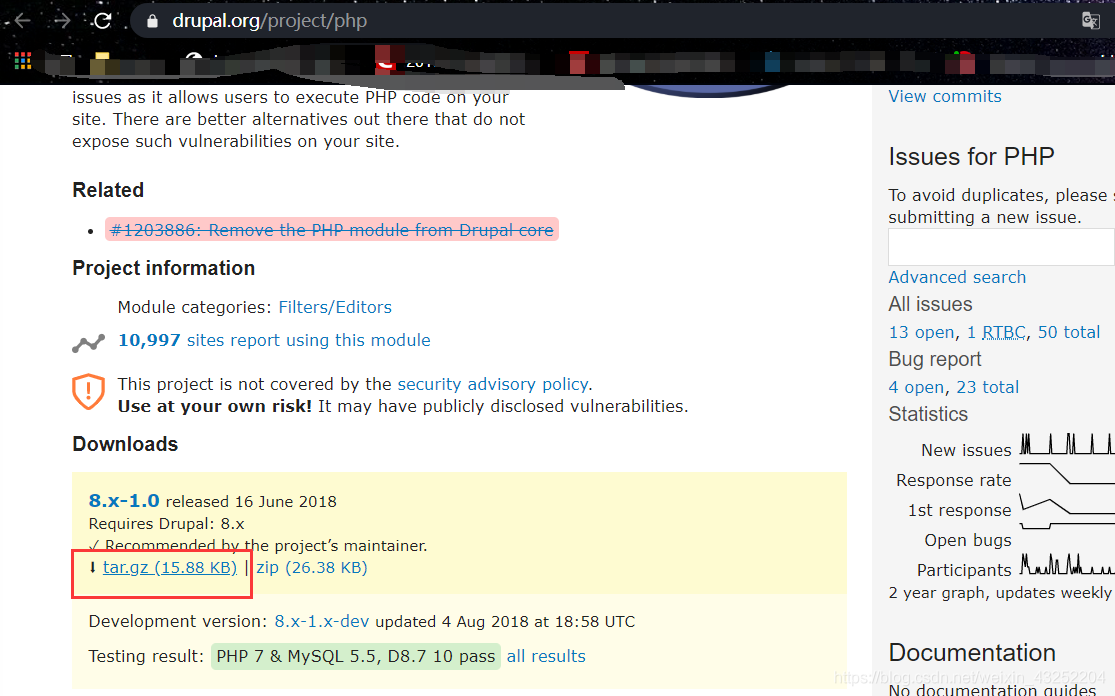This screenshot has height=696, width=1115.
Task: Click the Documentation heading in sidebar
Action: pos(971,653)
